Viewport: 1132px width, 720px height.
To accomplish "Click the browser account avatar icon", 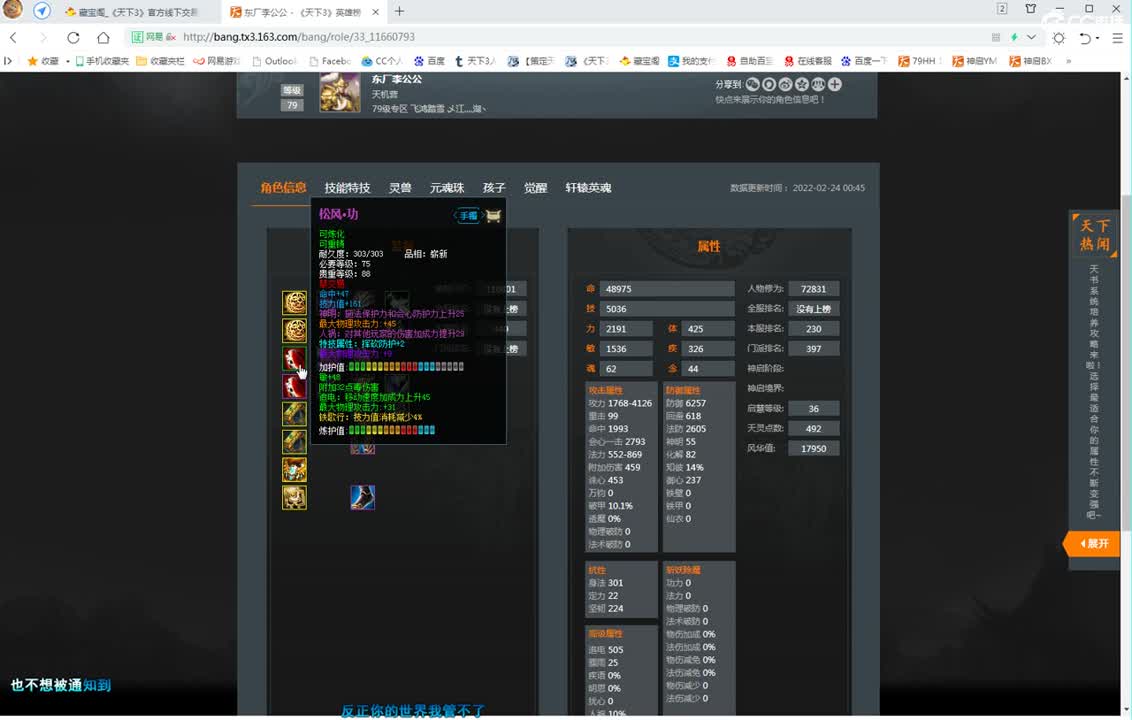I will click(x=12, y=10).
